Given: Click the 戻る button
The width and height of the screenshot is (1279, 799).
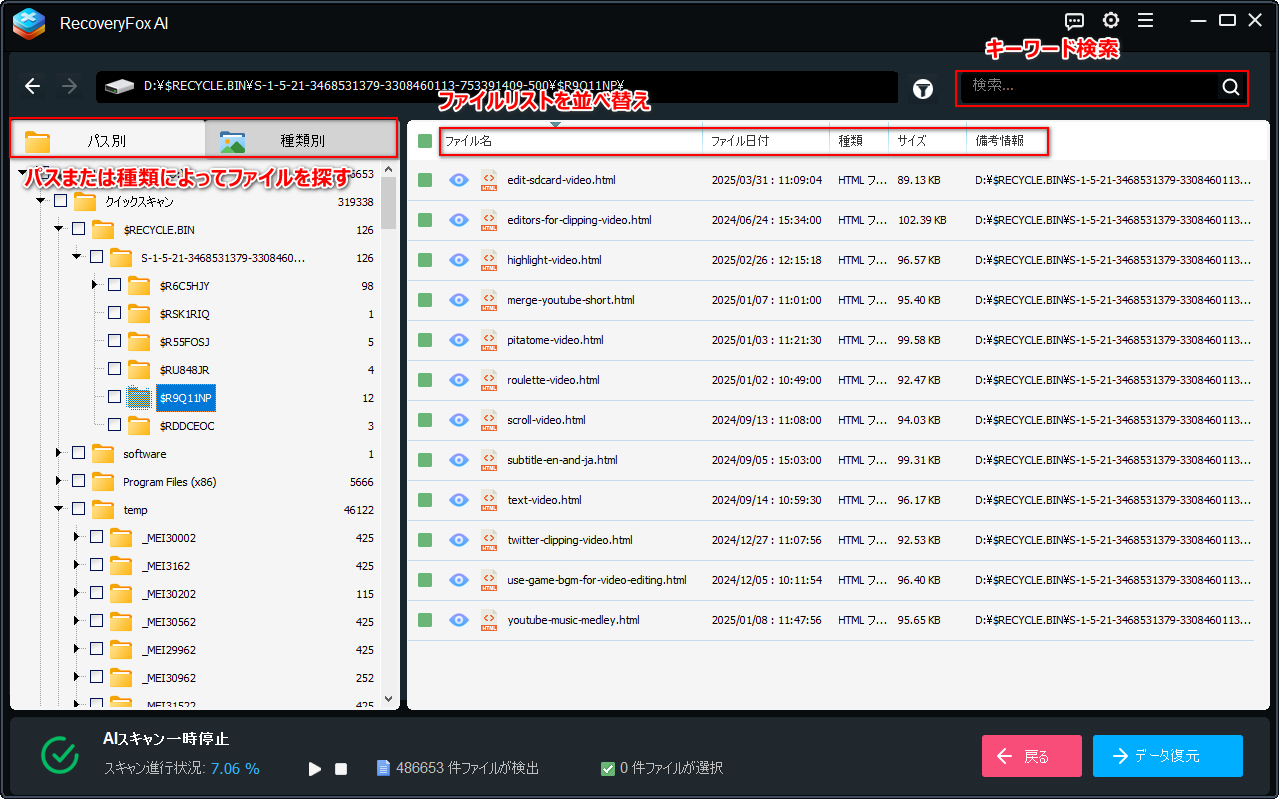Looking at the screenshot, I should (x=1032, y=756).
